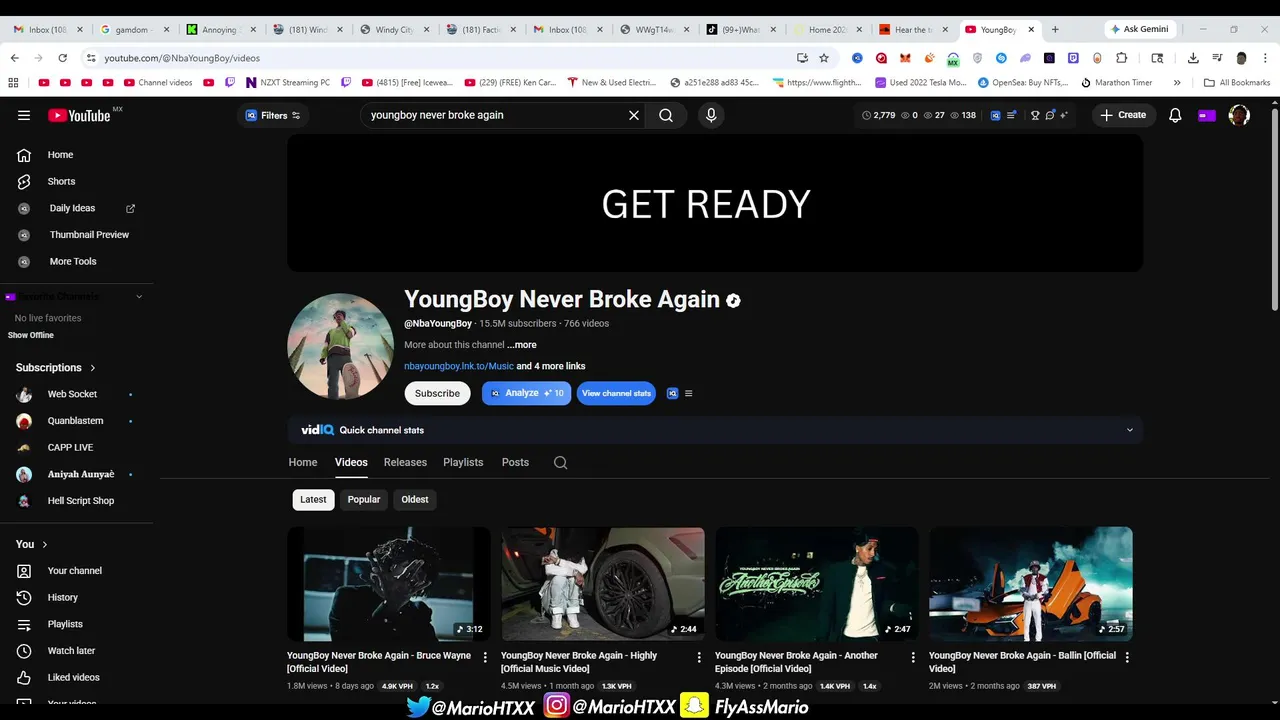Clear the search box with the X
This screenshot has width=1280, height=720.
pos(633,115)
